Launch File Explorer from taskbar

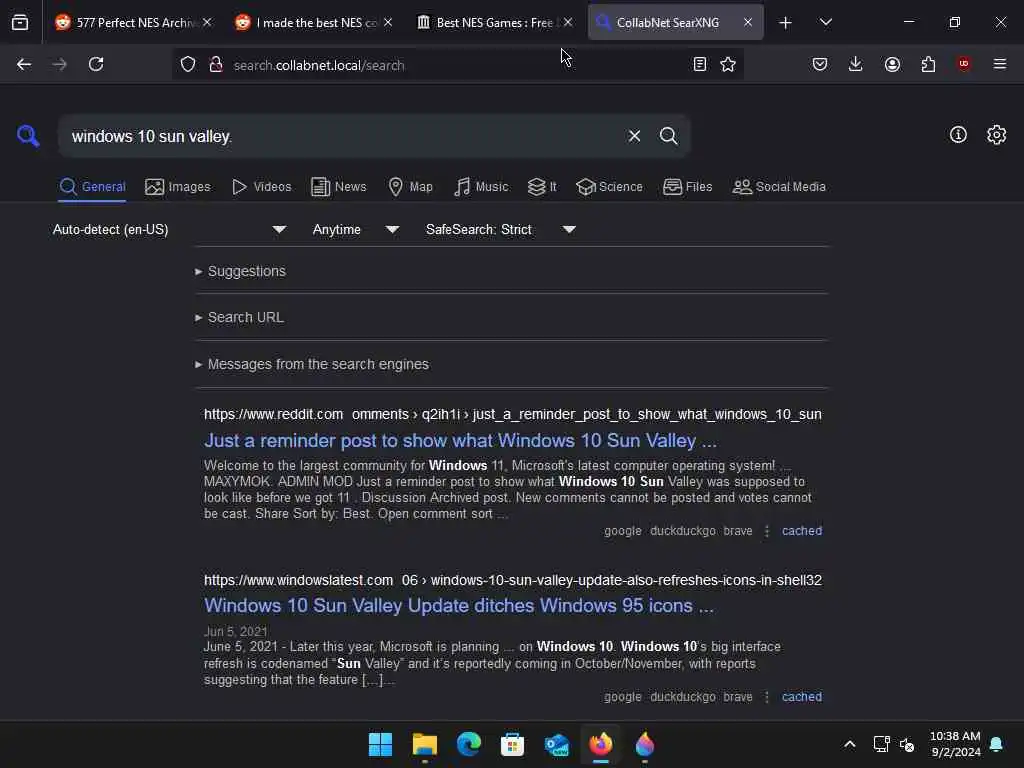424,744
